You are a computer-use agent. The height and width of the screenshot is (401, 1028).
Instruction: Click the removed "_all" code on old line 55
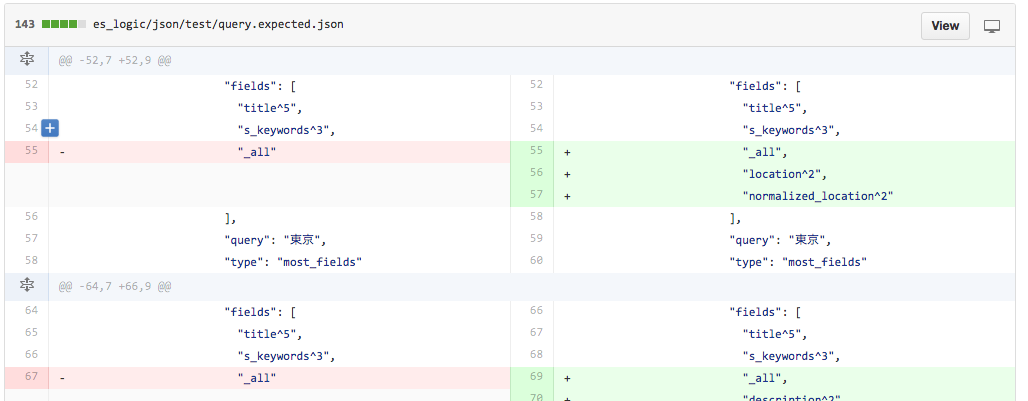click(257, 152)
